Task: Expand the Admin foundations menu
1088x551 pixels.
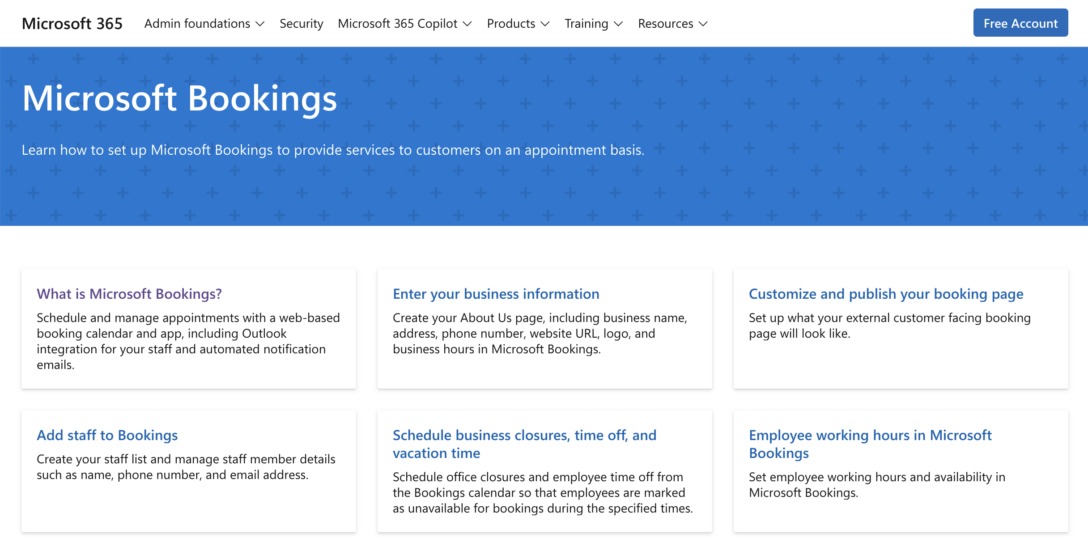Action: pos(204,24)
